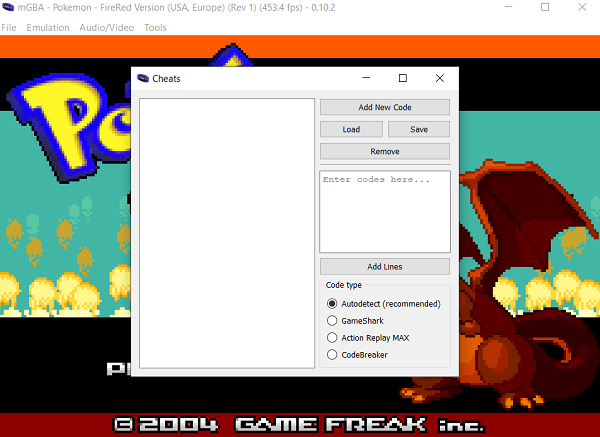
Task: Open the Tools menu
Action: point(155,27)
